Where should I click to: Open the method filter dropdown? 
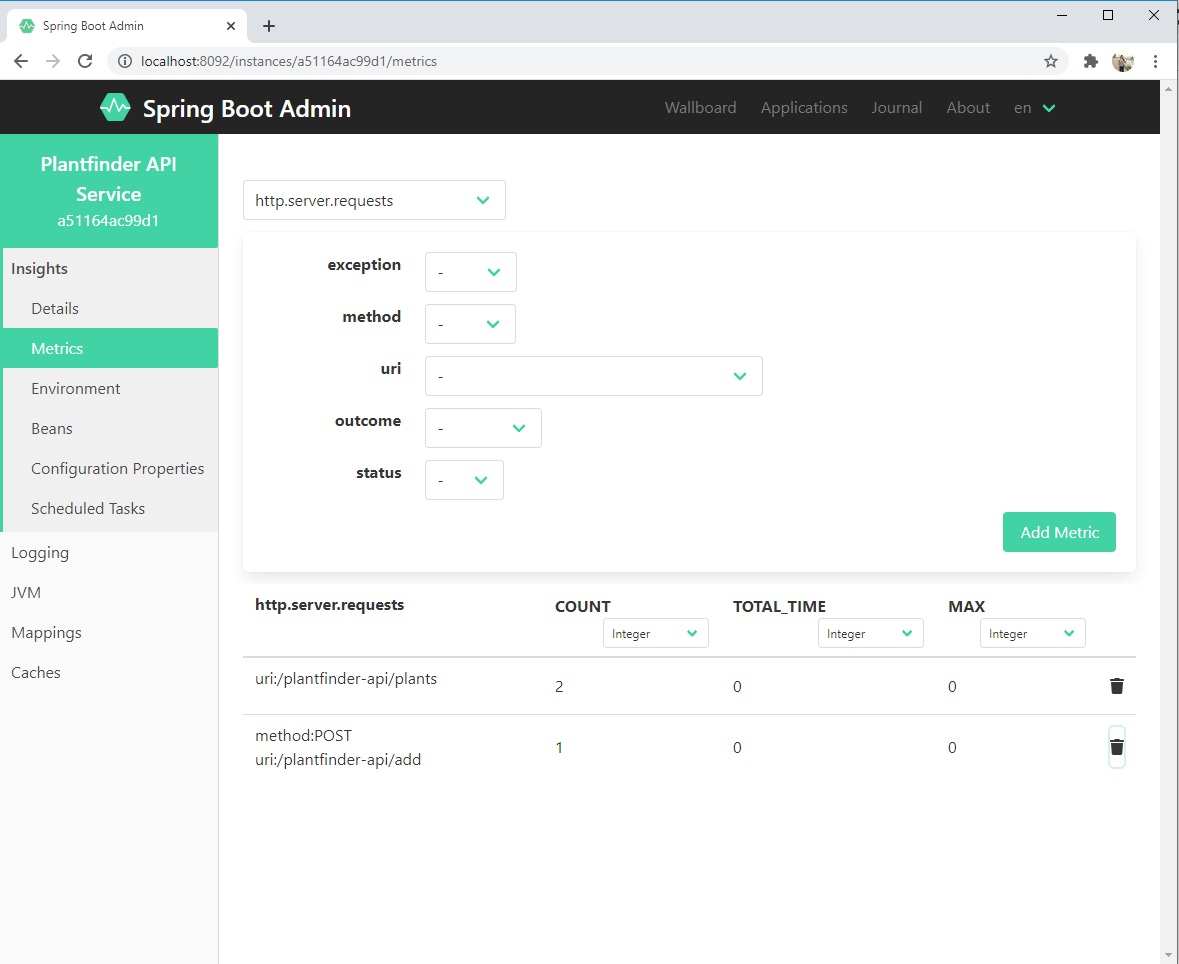[470, 324]
